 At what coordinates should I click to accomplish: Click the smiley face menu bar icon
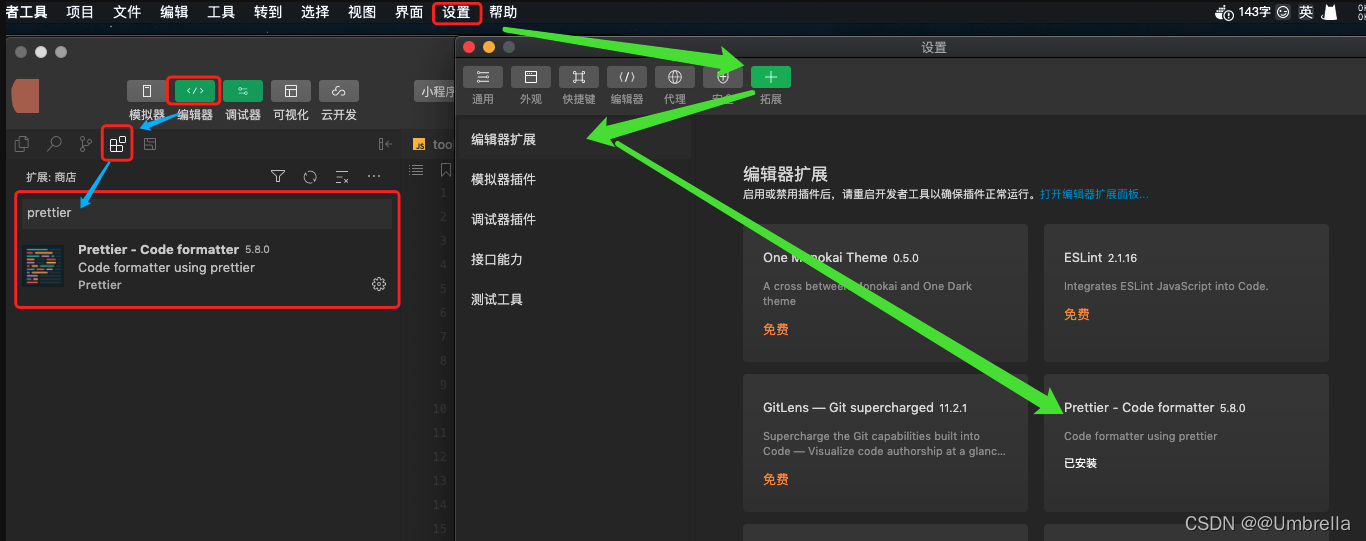coord(1283,12)
